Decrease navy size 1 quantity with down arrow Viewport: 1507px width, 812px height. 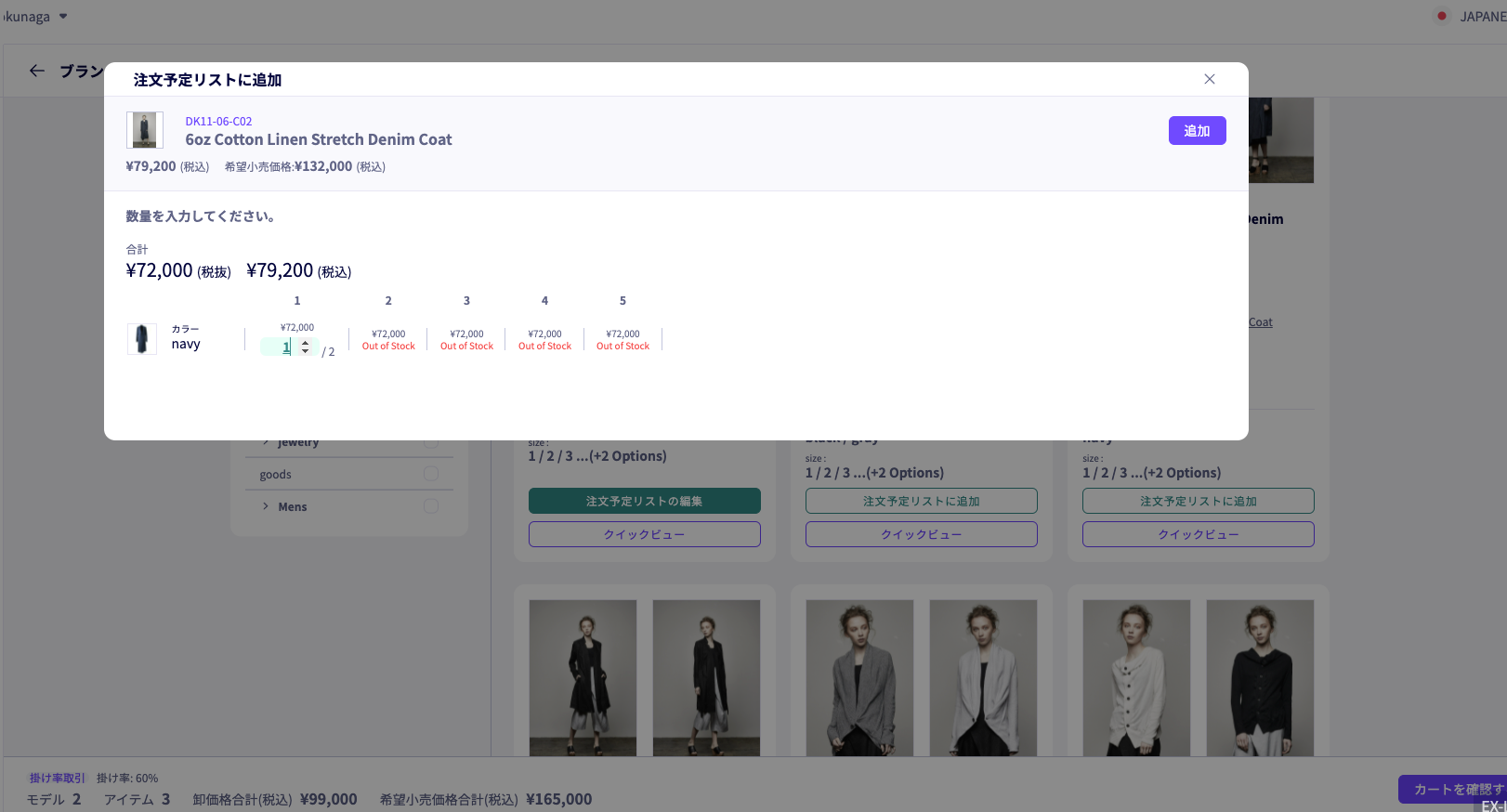[x=305, y=351]
